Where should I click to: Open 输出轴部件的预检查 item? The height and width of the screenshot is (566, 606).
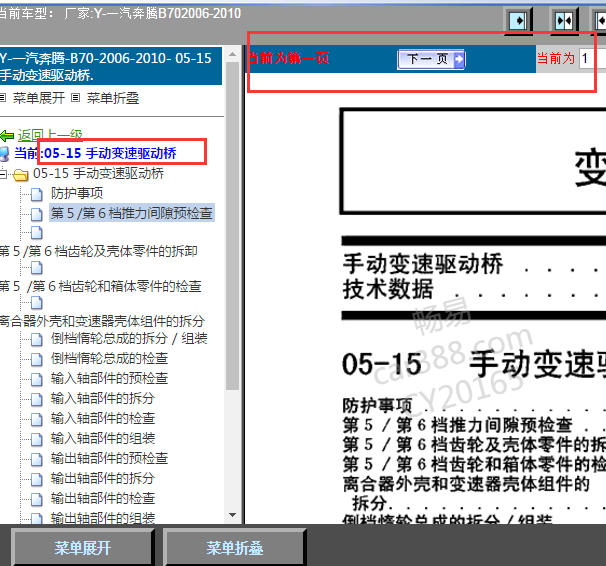tap(109, 459)
